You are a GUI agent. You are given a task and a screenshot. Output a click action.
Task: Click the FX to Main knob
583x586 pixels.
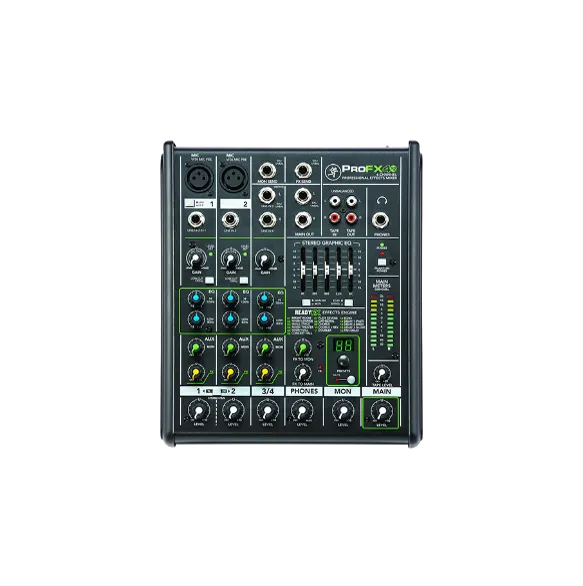[x=302, y=373]
